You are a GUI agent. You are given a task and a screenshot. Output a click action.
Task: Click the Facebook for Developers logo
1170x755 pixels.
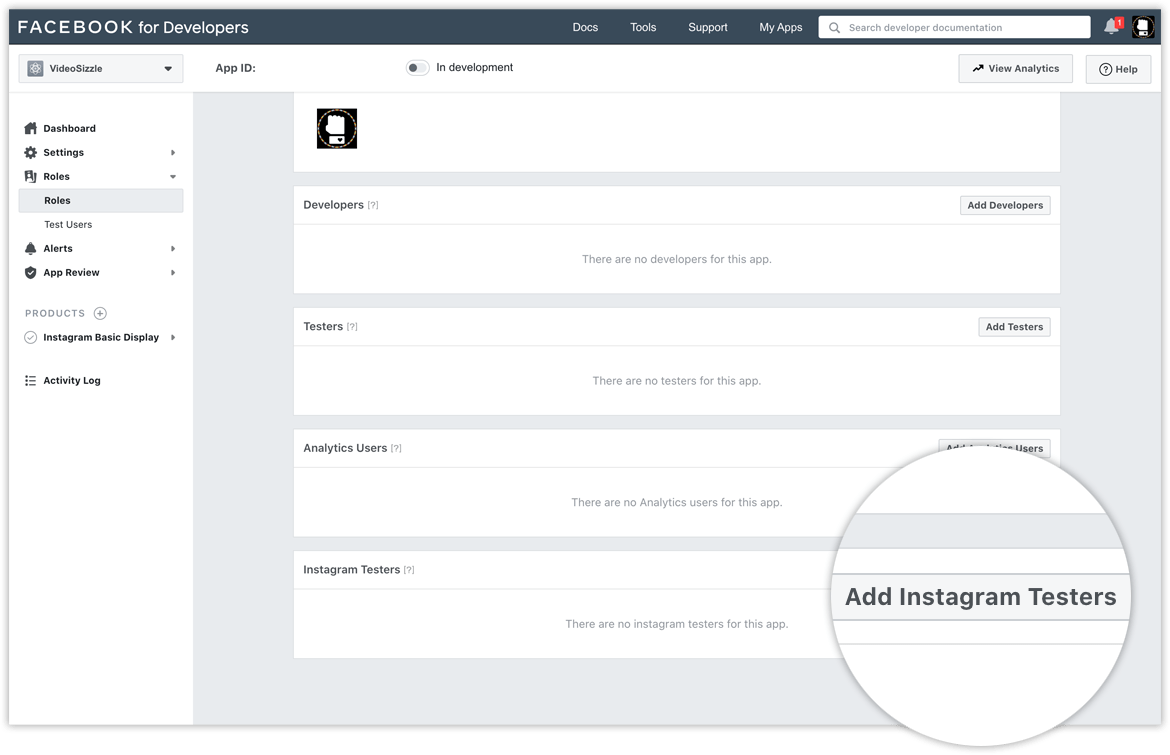coord(133,27)
